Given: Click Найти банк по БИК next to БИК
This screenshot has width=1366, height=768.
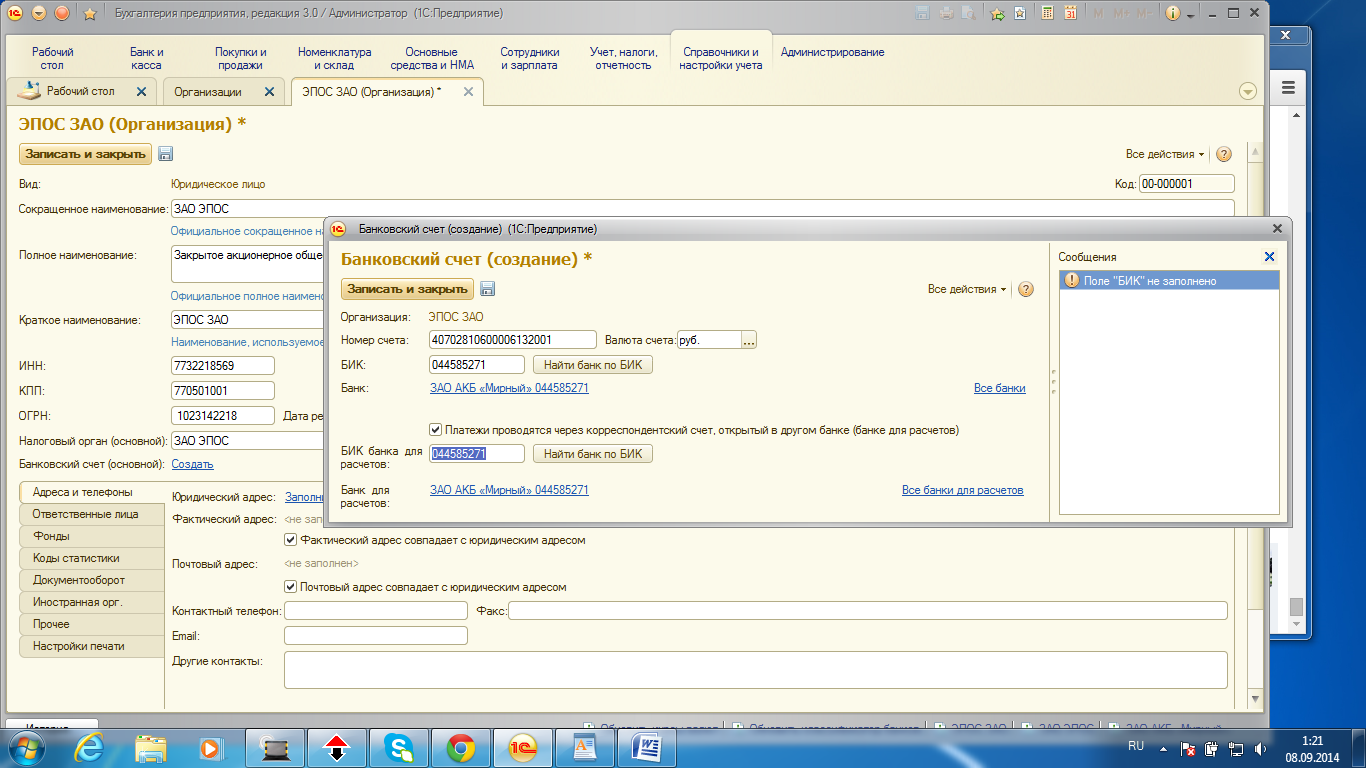Looking at the screenshot, I should coord(593,365).
